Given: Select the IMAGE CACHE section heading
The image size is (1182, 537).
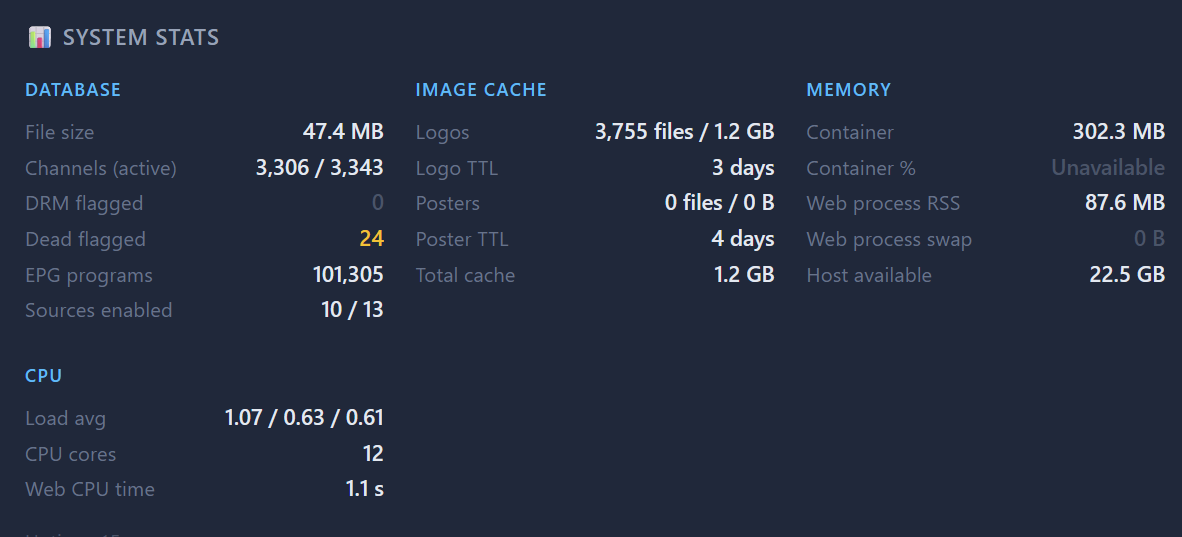Looking at the screenshot, I should [x=481, y=90].
